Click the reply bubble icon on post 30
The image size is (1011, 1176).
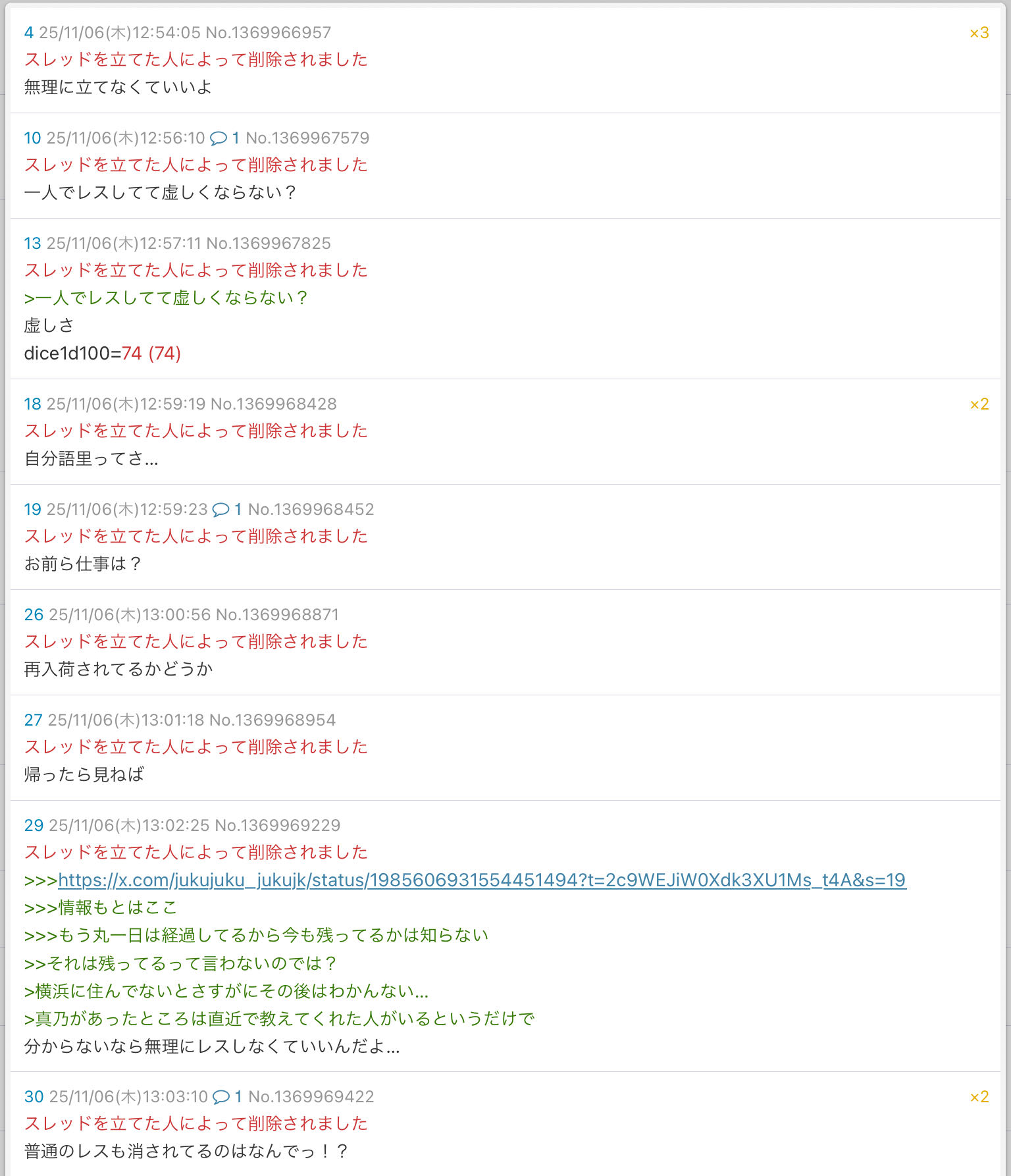[221, 1097]
